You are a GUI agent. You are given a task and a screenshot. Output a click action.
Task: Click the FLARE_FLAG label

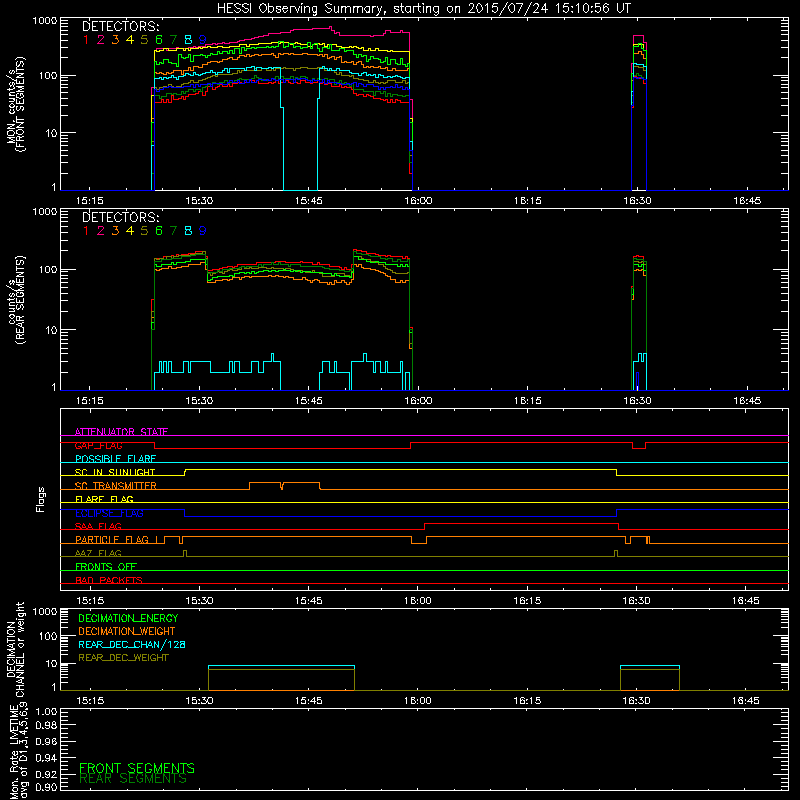tap(104, 499)
